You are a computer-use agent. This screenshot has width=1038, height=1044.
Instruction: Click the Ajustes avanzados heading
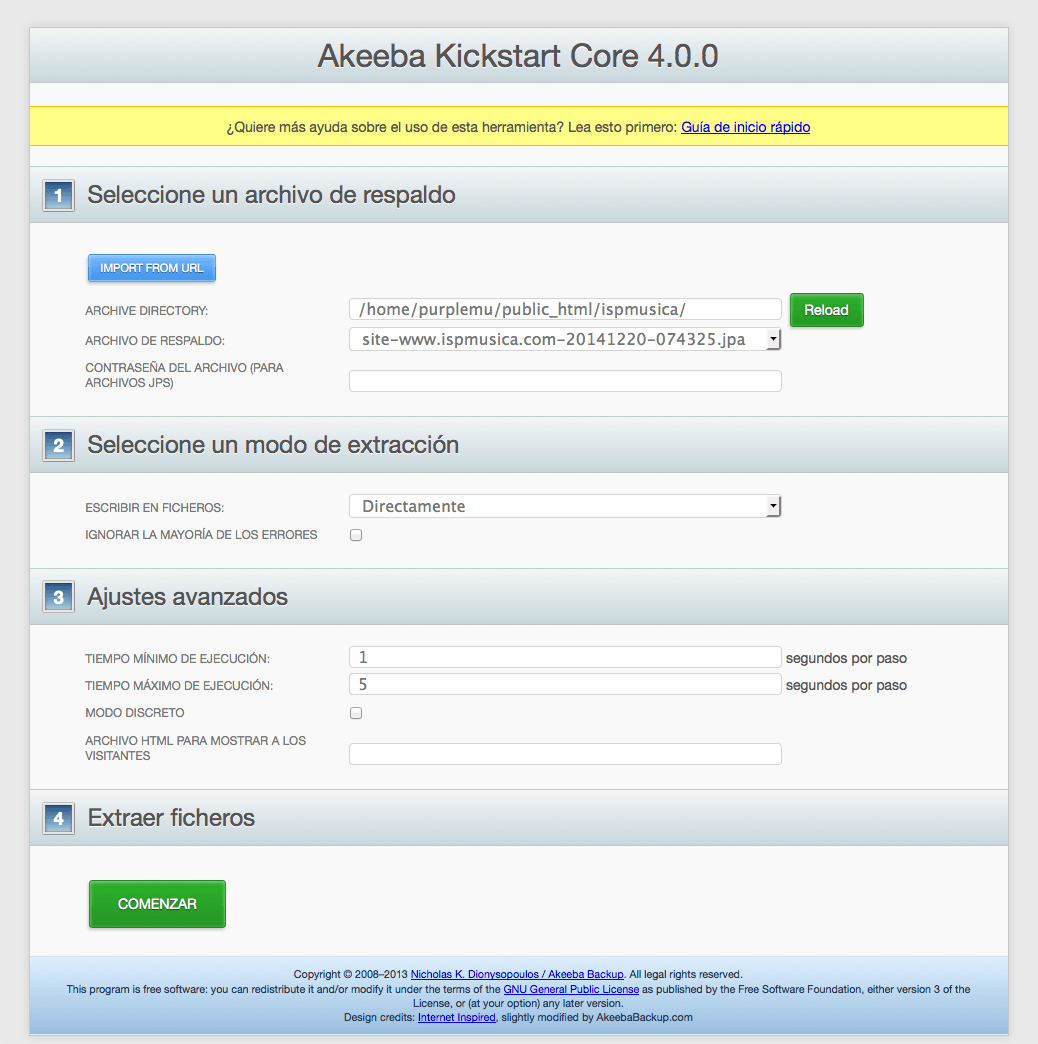187,597
